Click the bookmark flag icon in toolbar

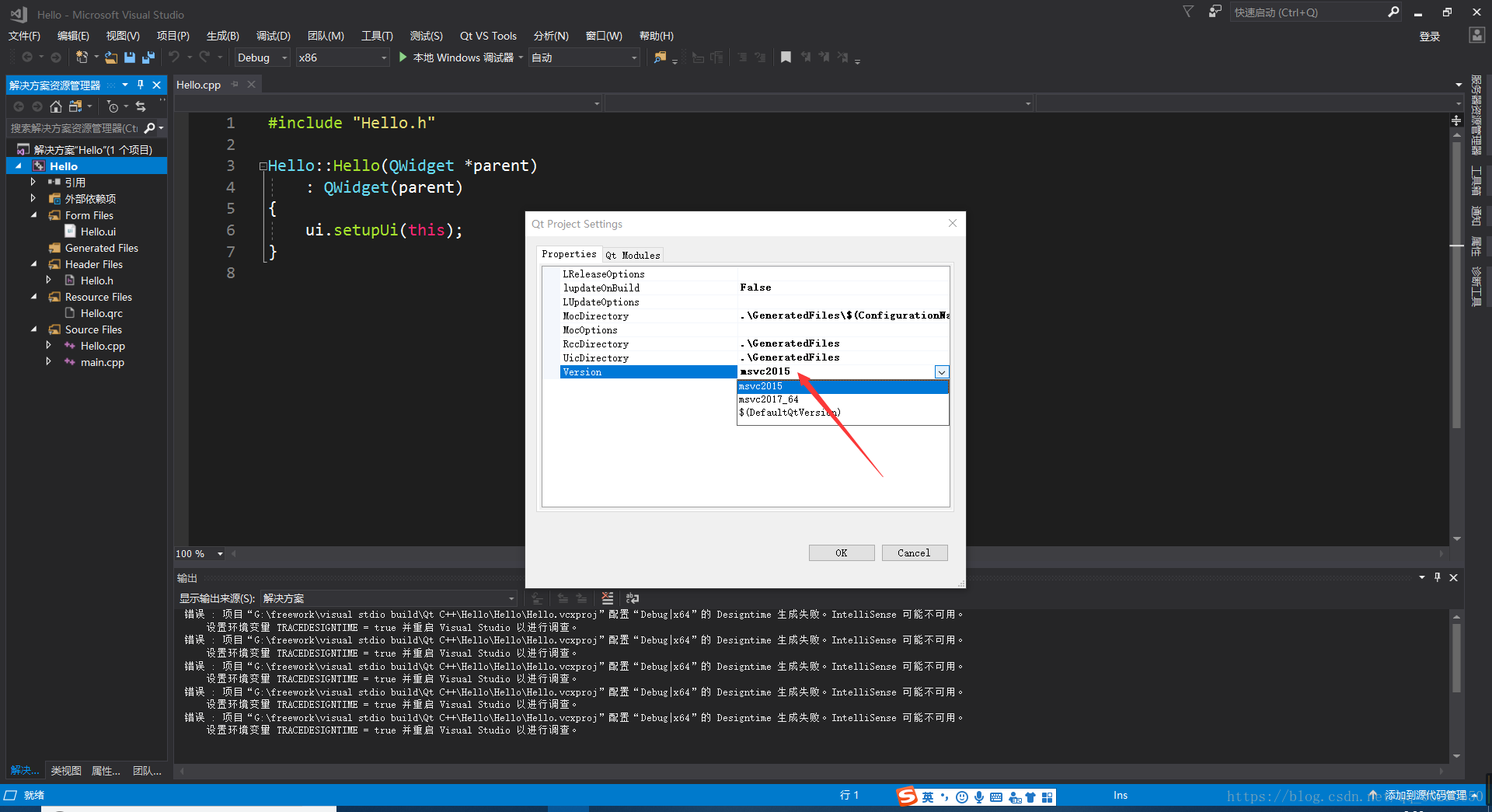(x=786, y=57)
